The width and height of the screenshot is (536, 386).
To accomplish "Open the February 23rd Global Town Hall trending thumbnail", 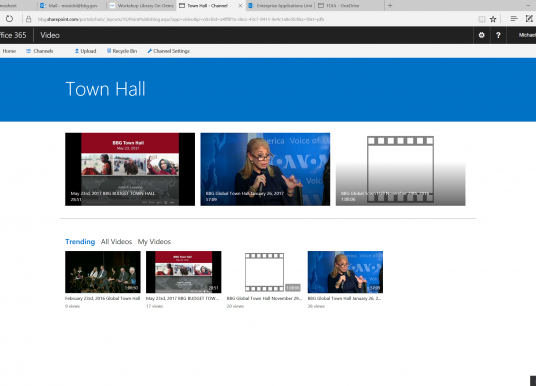I will [103, 272].
